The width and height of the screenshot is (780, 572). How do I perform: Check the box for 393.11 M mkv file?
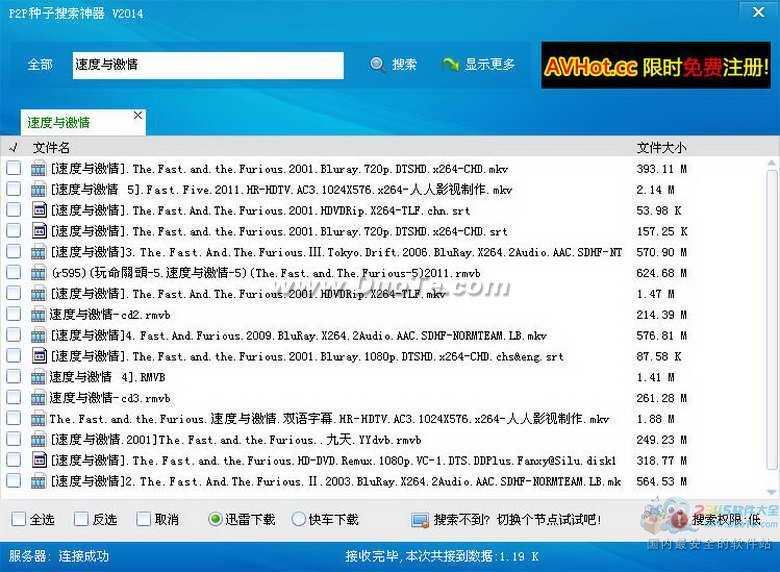(14, 168)
